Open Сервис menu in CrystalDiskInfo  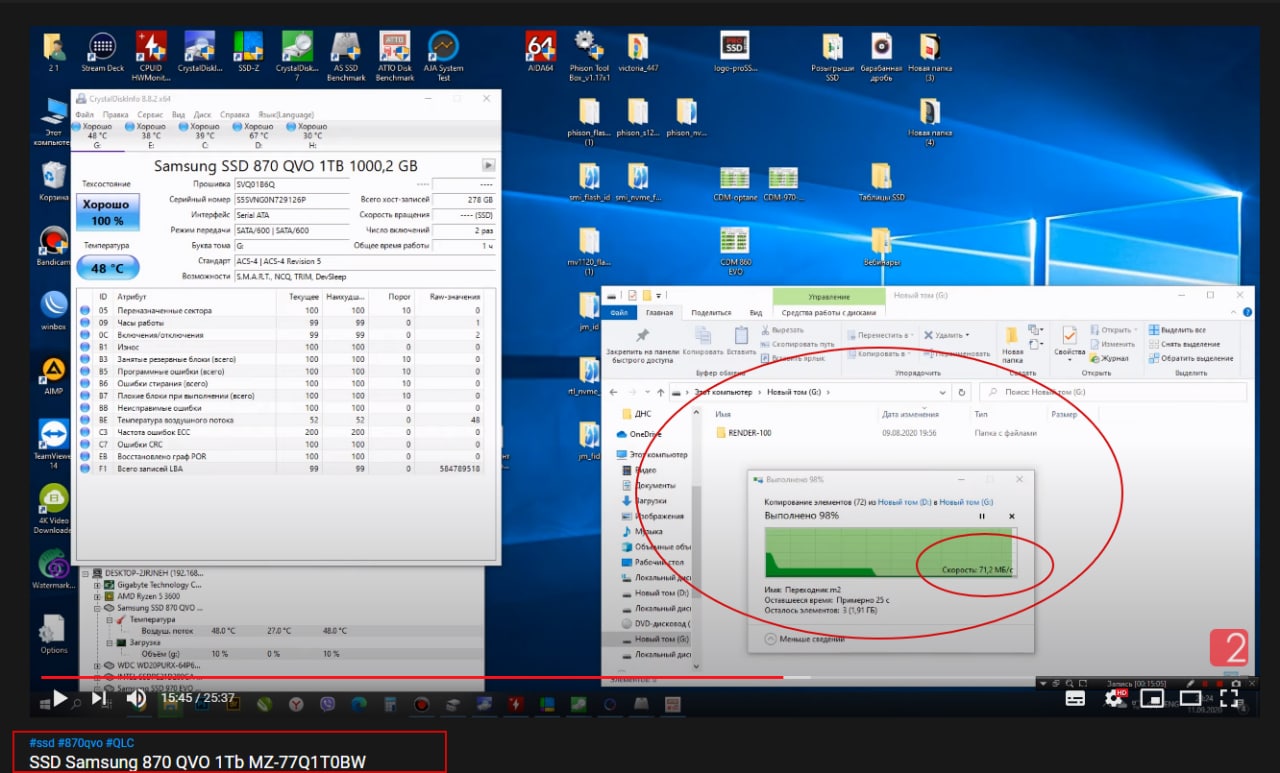pos(151,114)
